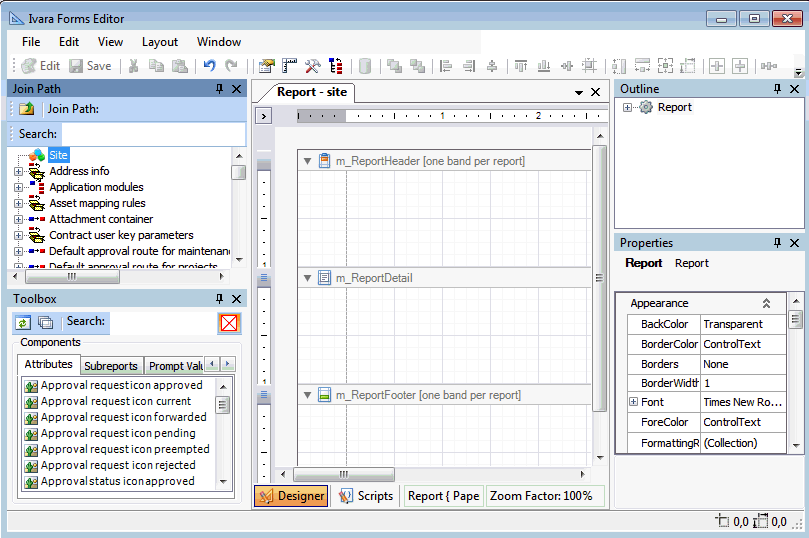Pin the Outline panel with pushpin icon
This screenshot has height=538, width=809.
pyautogui.click(x=777, y=89)
